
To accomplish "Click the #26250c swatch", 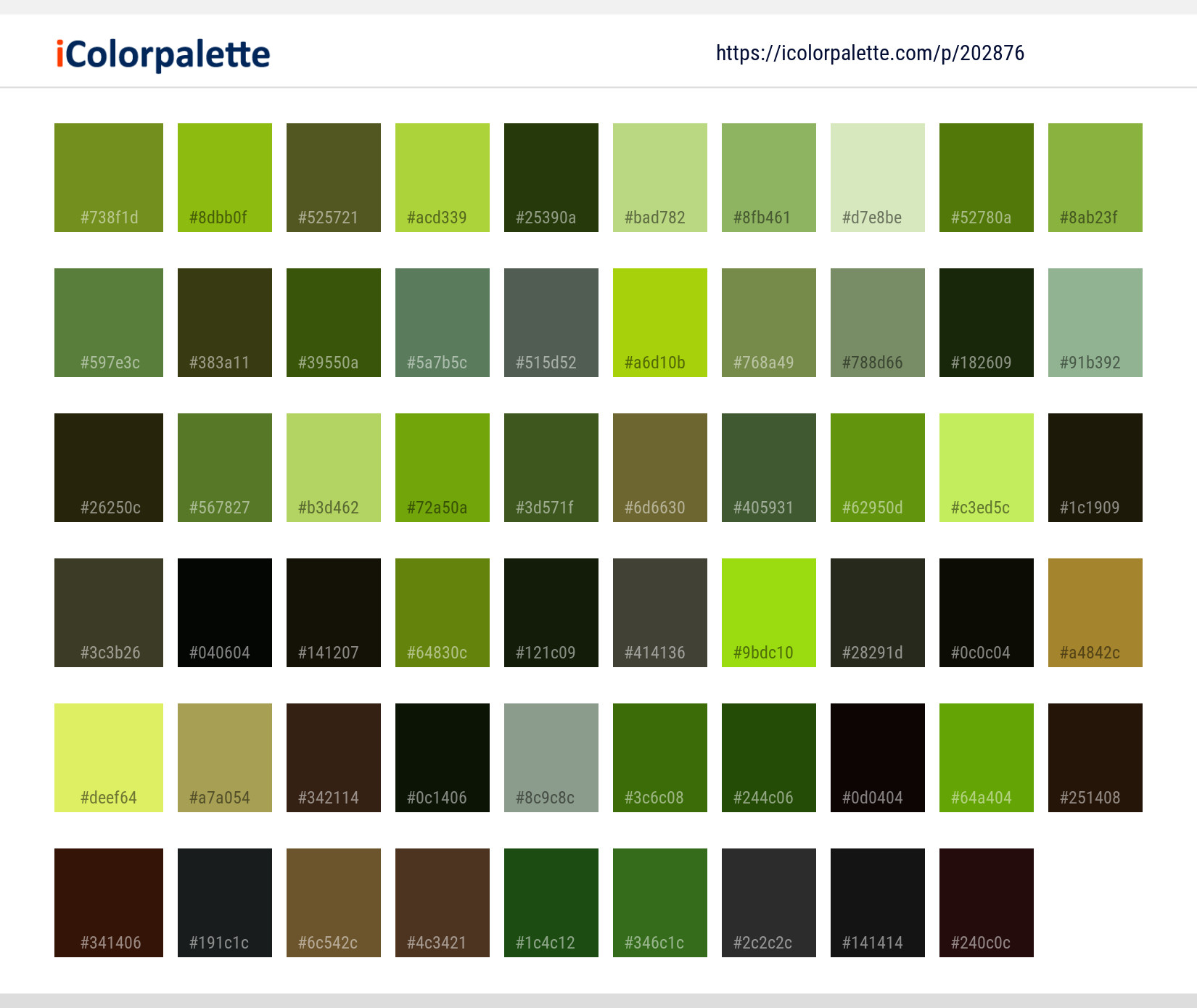I will click(109, 468).
